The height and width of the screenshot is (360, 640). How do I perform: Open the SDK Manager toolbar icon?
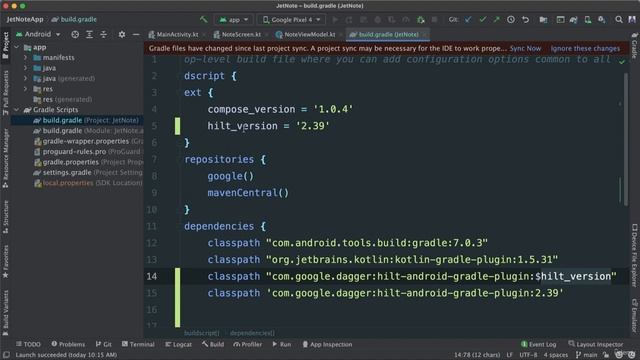click(602, 20)
